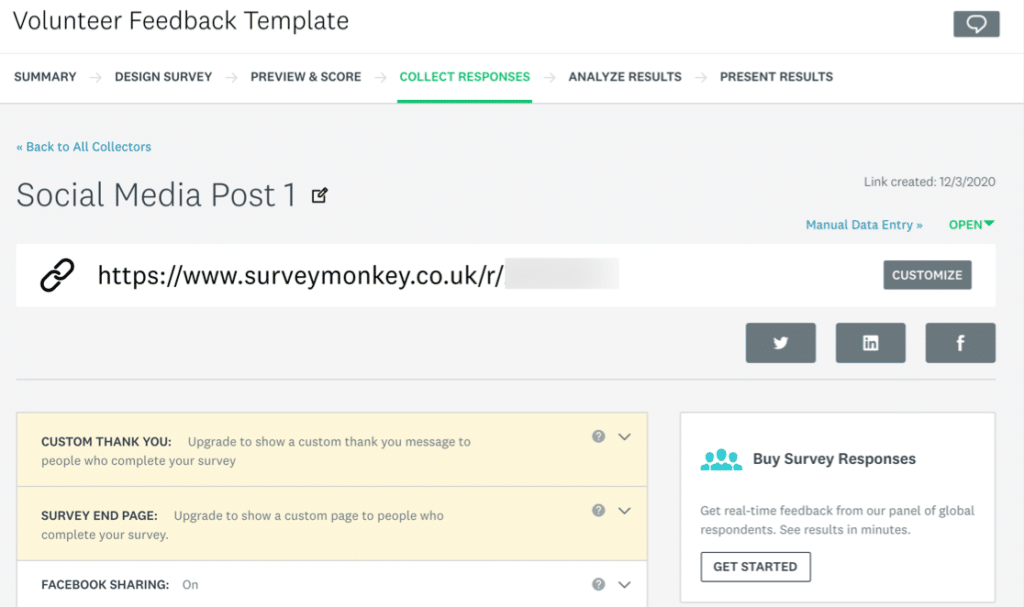Go to the Design Survey tab
Screen dimensions: 1024x607
163,76
